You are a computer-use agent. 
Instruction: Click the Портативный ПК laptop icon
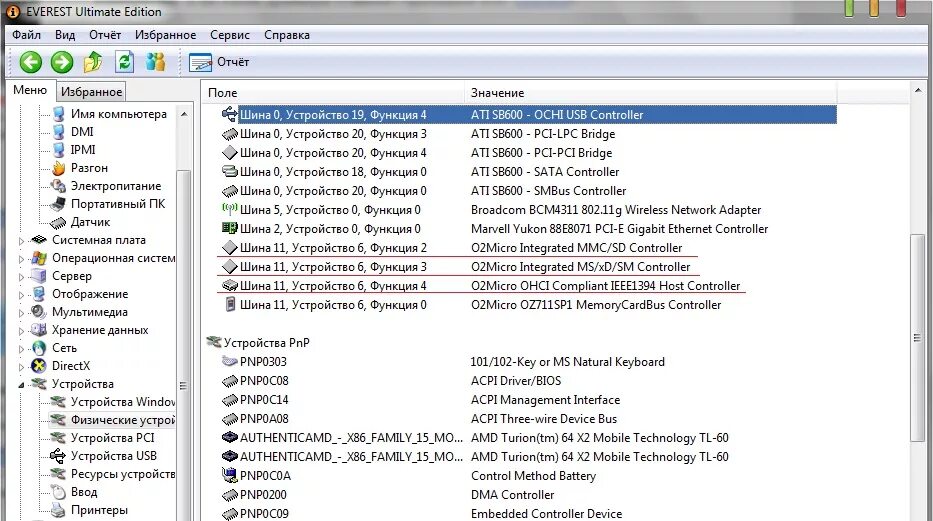58,204
